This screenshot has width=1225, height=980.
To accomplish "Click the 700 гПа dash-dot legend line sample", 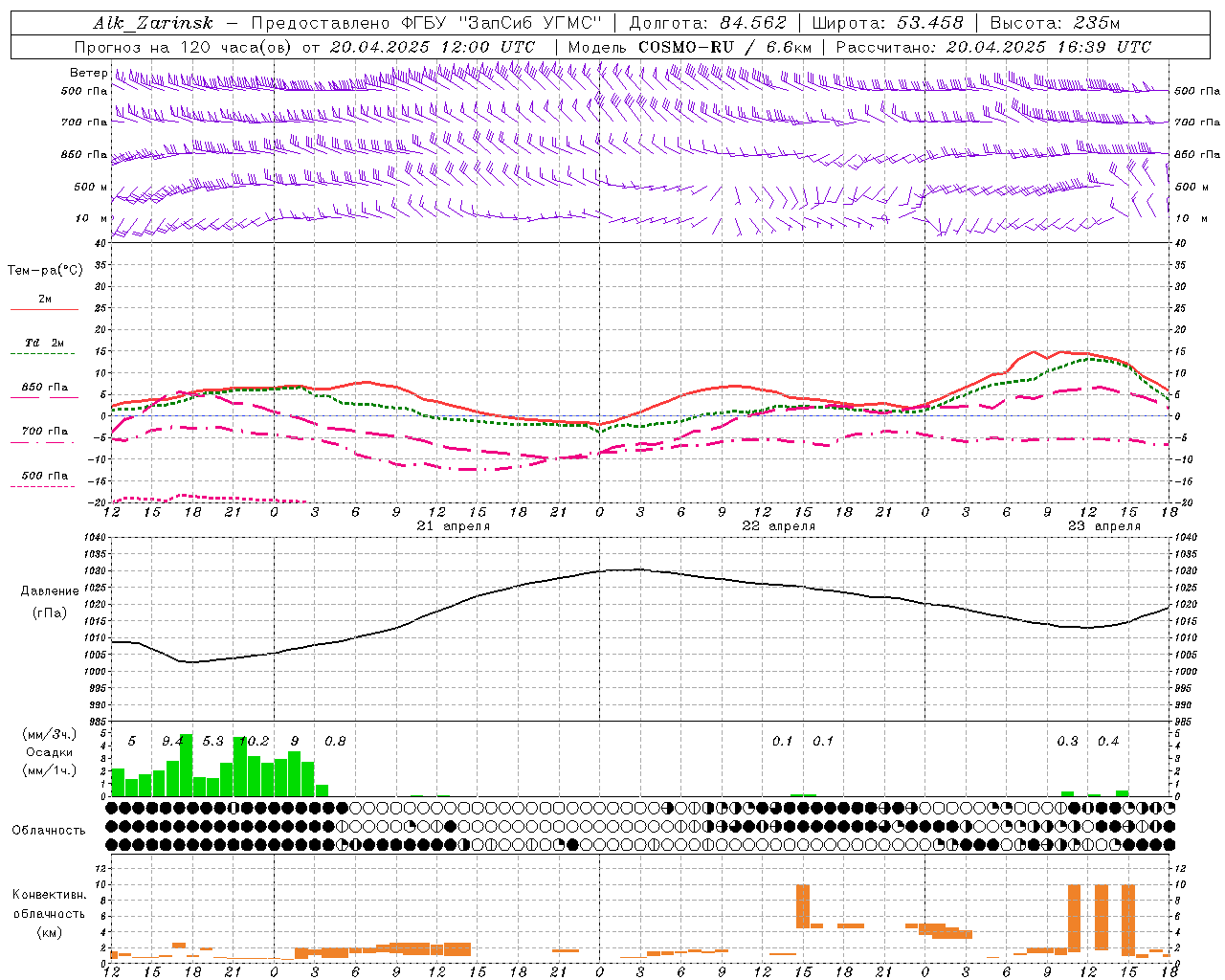I will click(x=44, y=443).
